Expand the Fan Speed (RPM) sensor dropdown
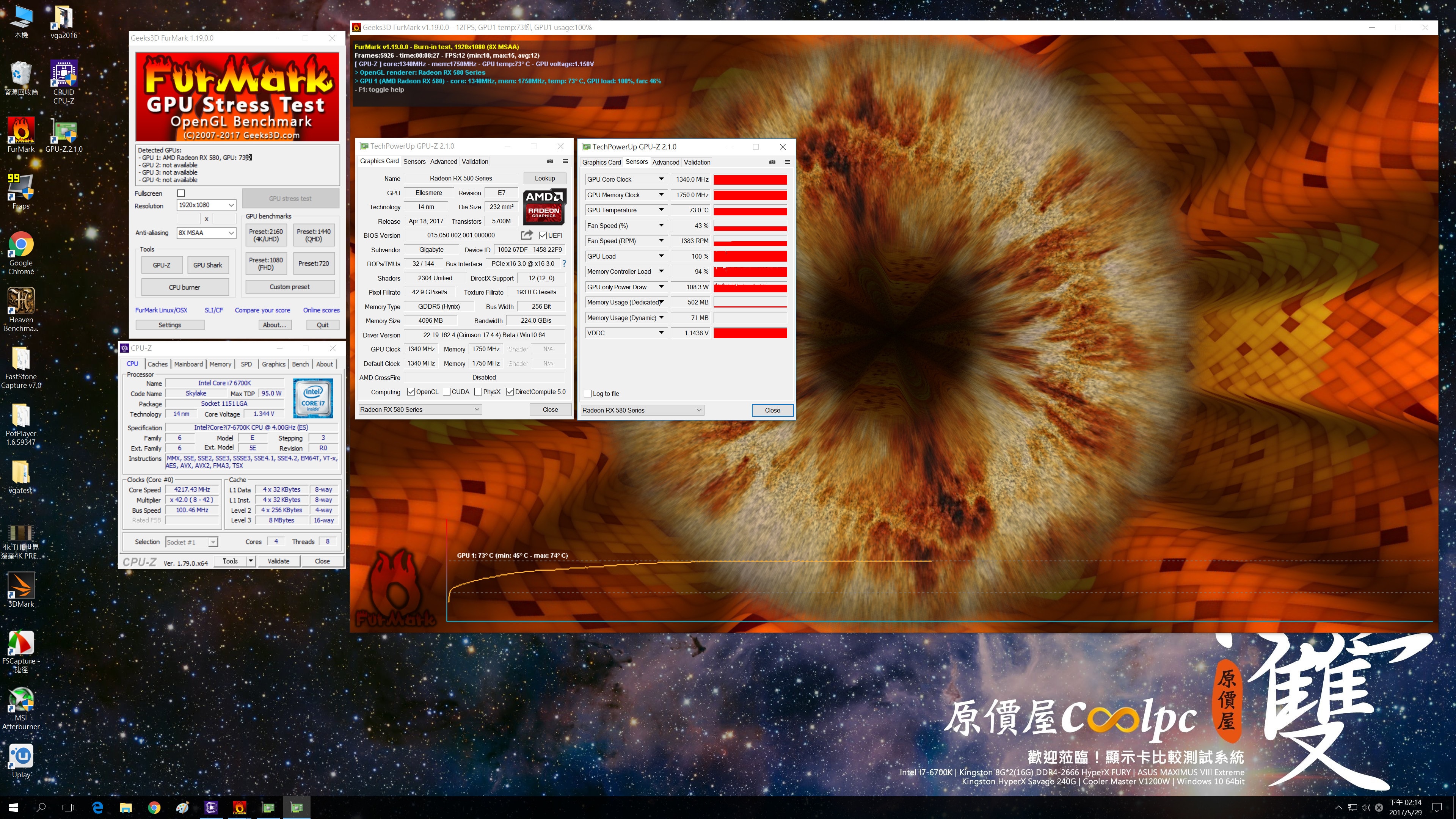The image size is (1456, 819). pyautogui.click(x=661, y=241)
